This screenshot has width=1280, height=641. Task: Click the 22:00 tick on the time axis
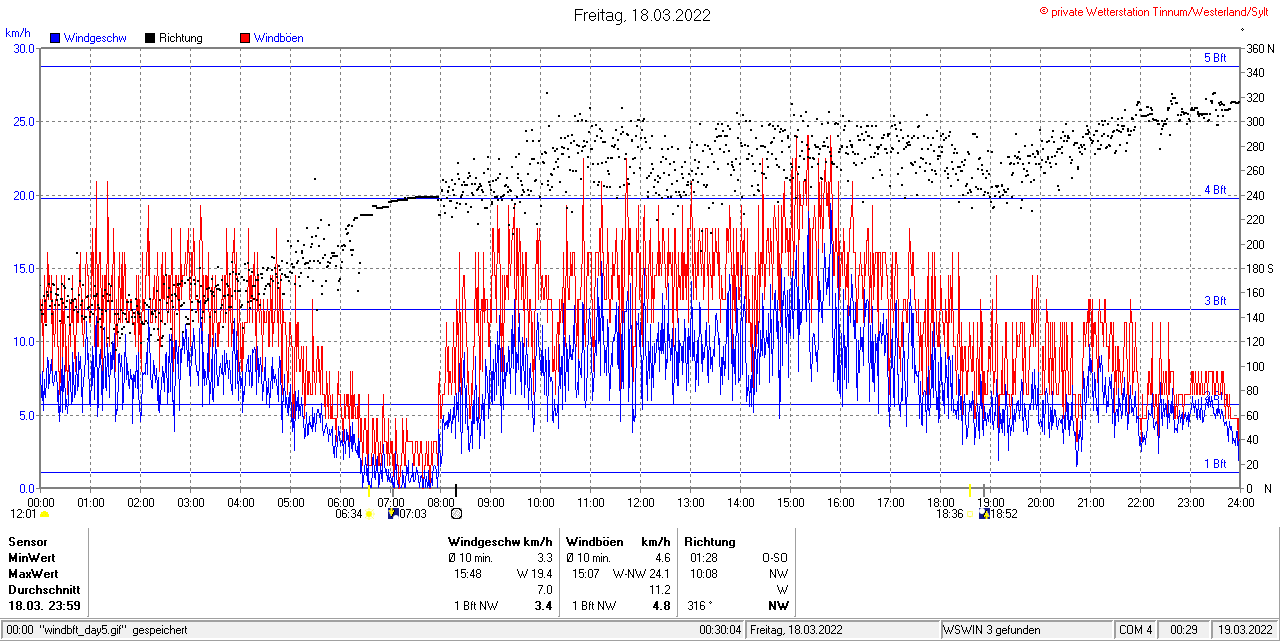[x=1141, y=502]
